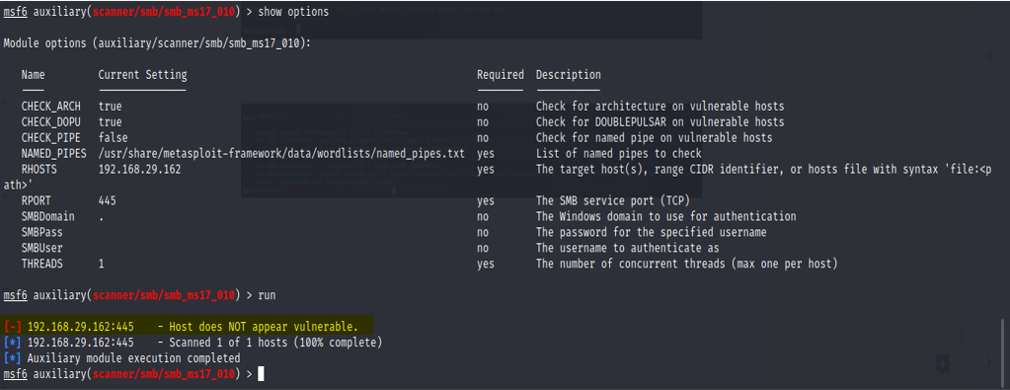Click the SMBDomain option name
Screen dimensions: 1010x390
[48, 217]
